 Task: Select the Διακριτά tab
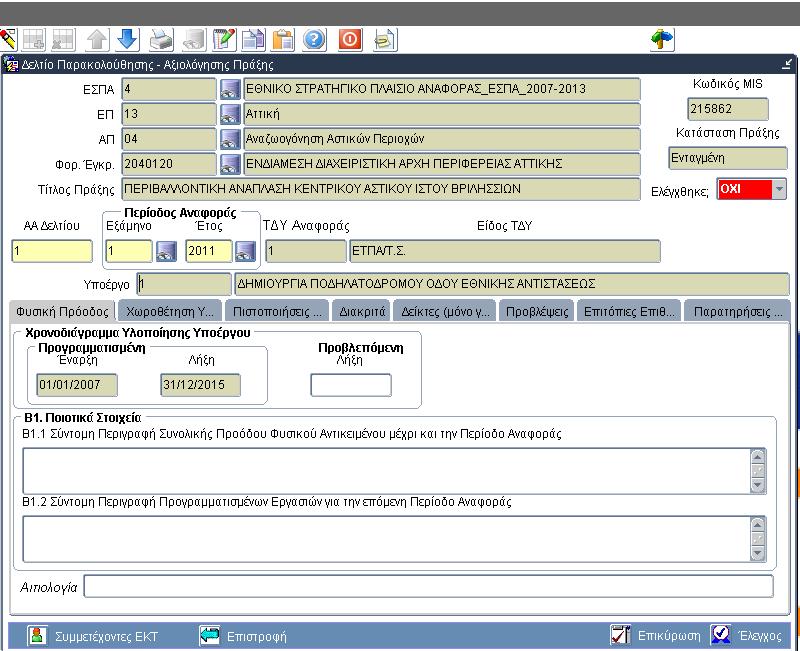[x=362, y=311]
